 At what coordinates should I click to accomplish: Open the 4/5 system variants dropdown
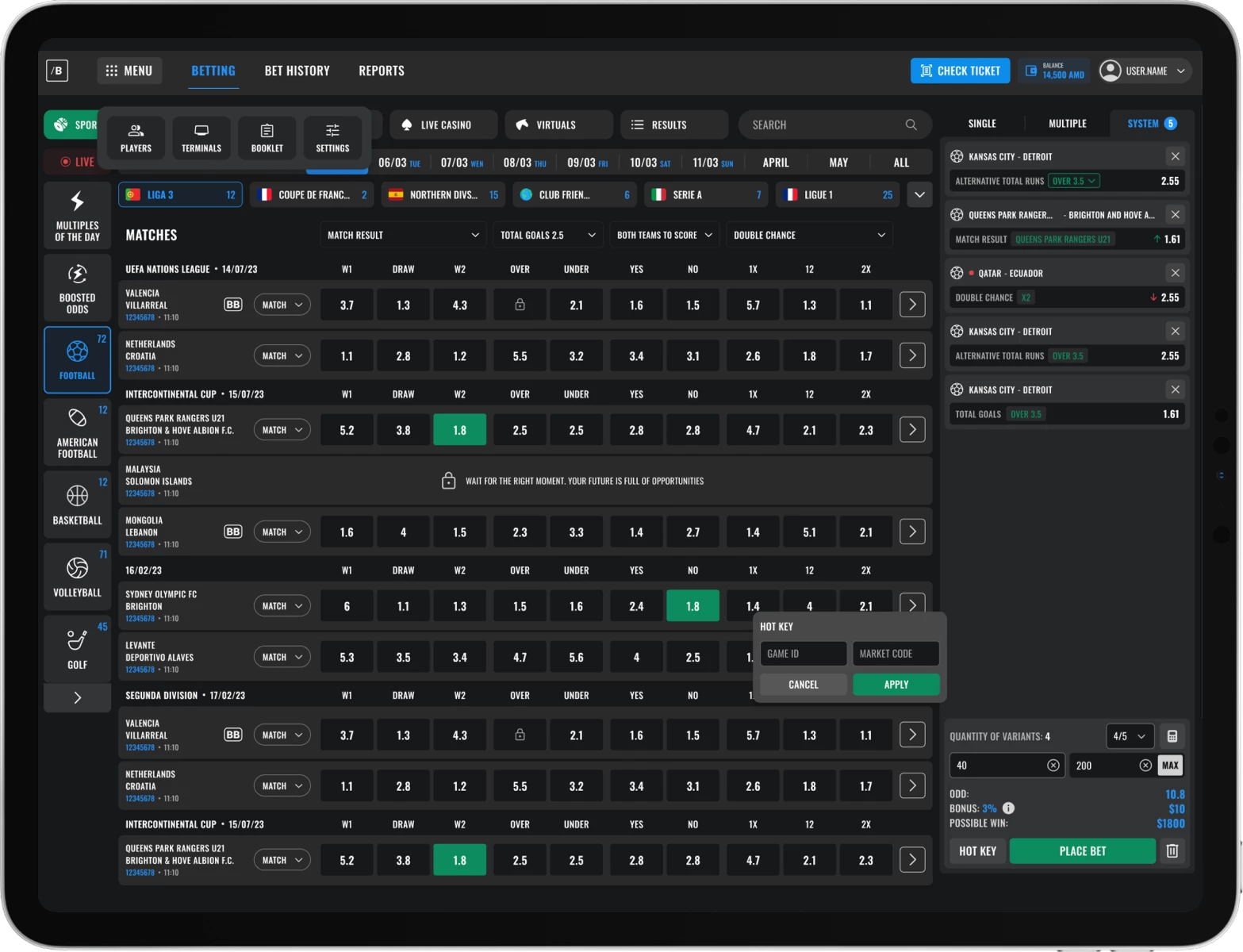(1130, 736)
